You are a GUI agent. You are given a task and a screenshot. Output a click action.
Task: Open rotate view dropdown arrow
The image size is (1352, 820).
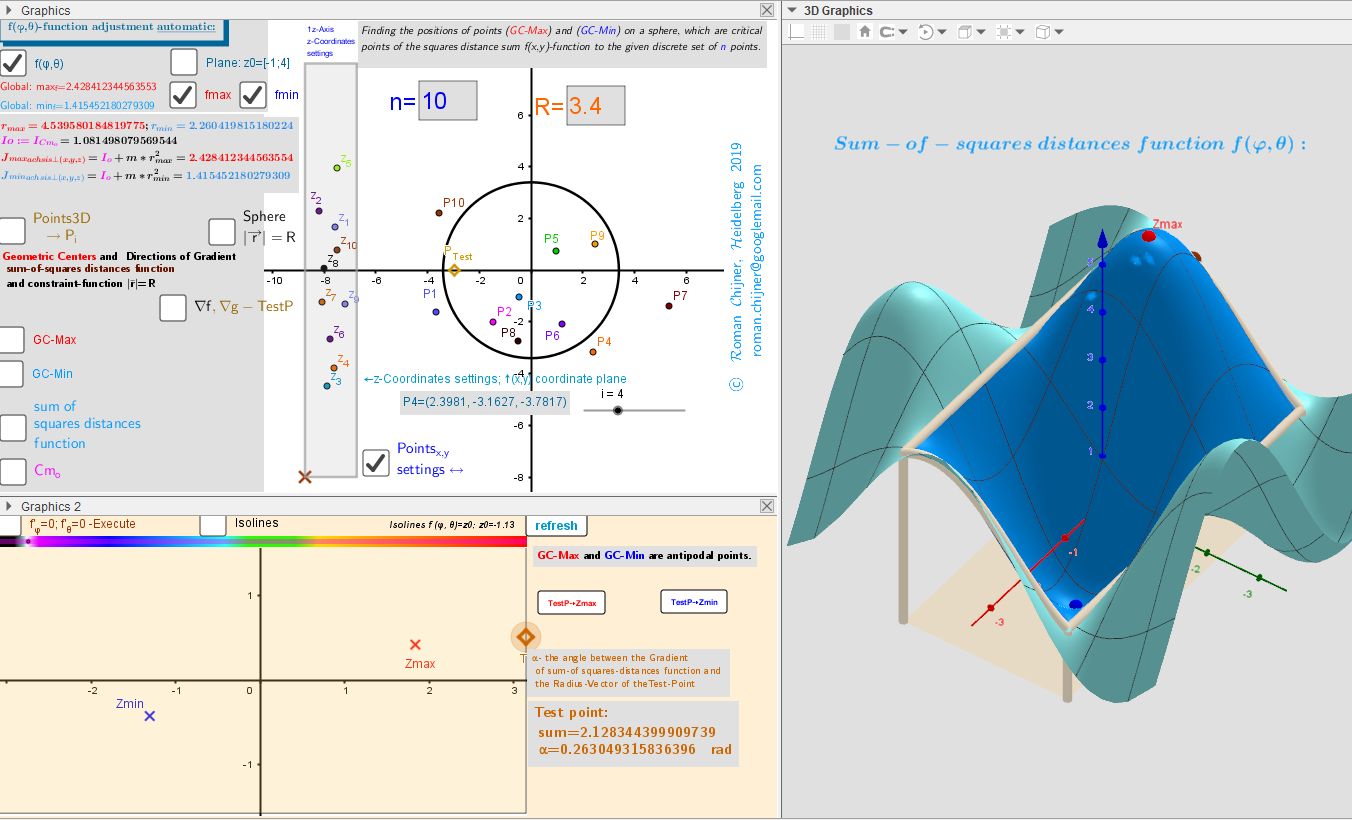[943, 32]
